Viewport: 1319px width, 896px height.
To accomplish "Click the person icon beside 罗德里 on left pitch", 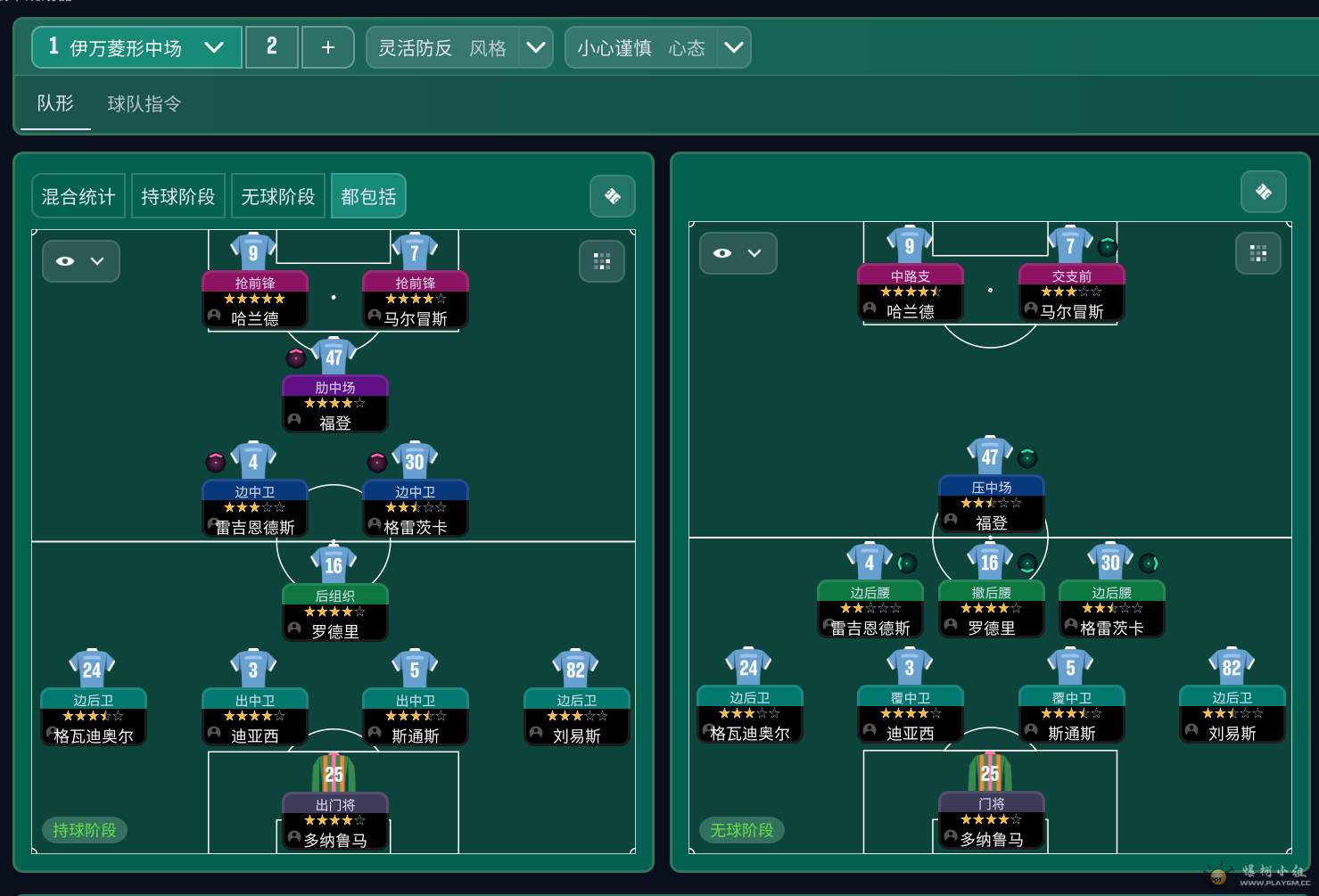I will pyautogui.click(x=294, y=629).
